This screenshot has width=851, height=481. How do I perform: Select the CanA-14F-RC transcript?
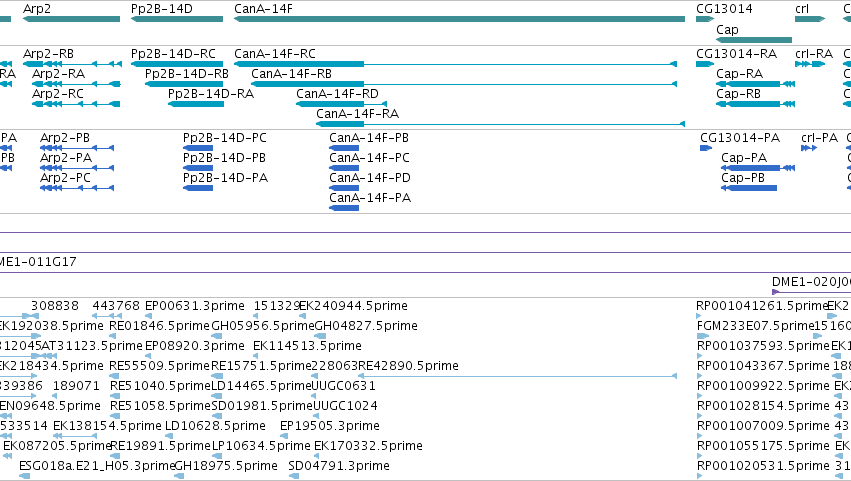(x=455, y=64)
